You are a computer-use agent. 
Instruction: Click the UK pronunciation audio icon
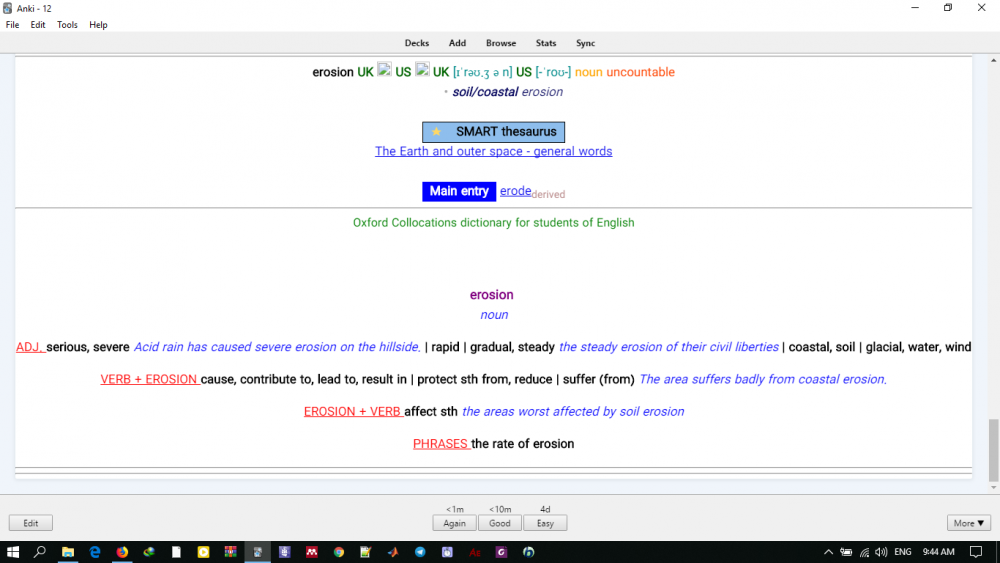click(384, 70)
